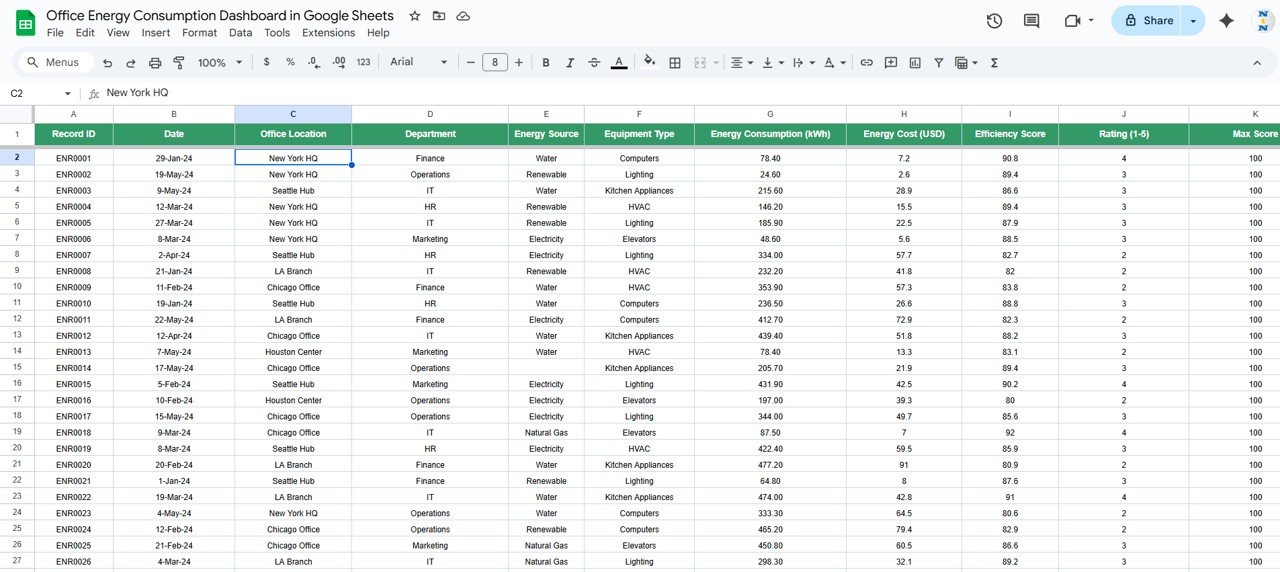Viewport: 1280px width, 572px height.
Task: Open the Extensions menu
Action: click(x=328, y=33)
